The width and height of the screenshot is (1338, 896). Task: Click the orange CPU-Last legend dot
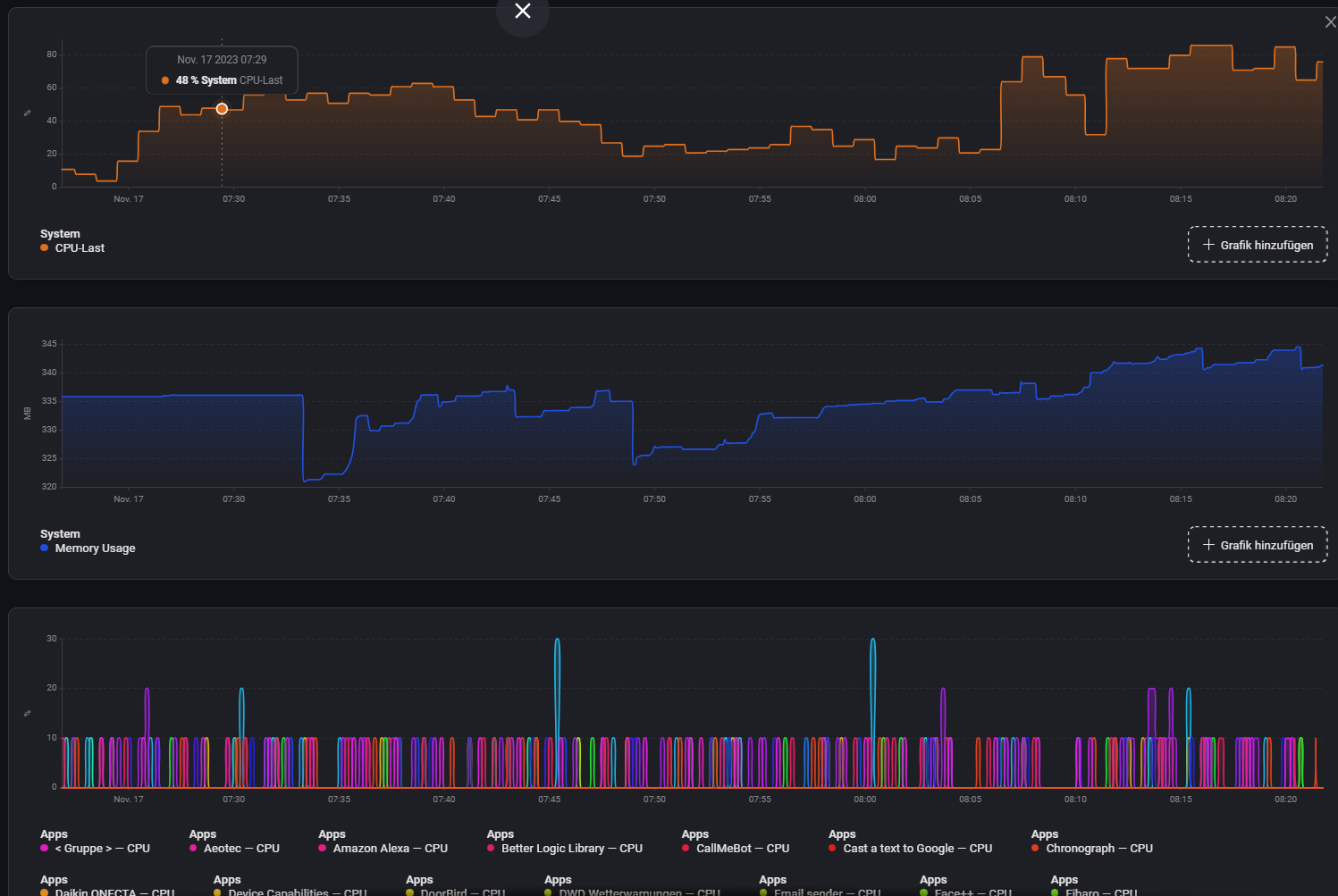coord(45,248)
